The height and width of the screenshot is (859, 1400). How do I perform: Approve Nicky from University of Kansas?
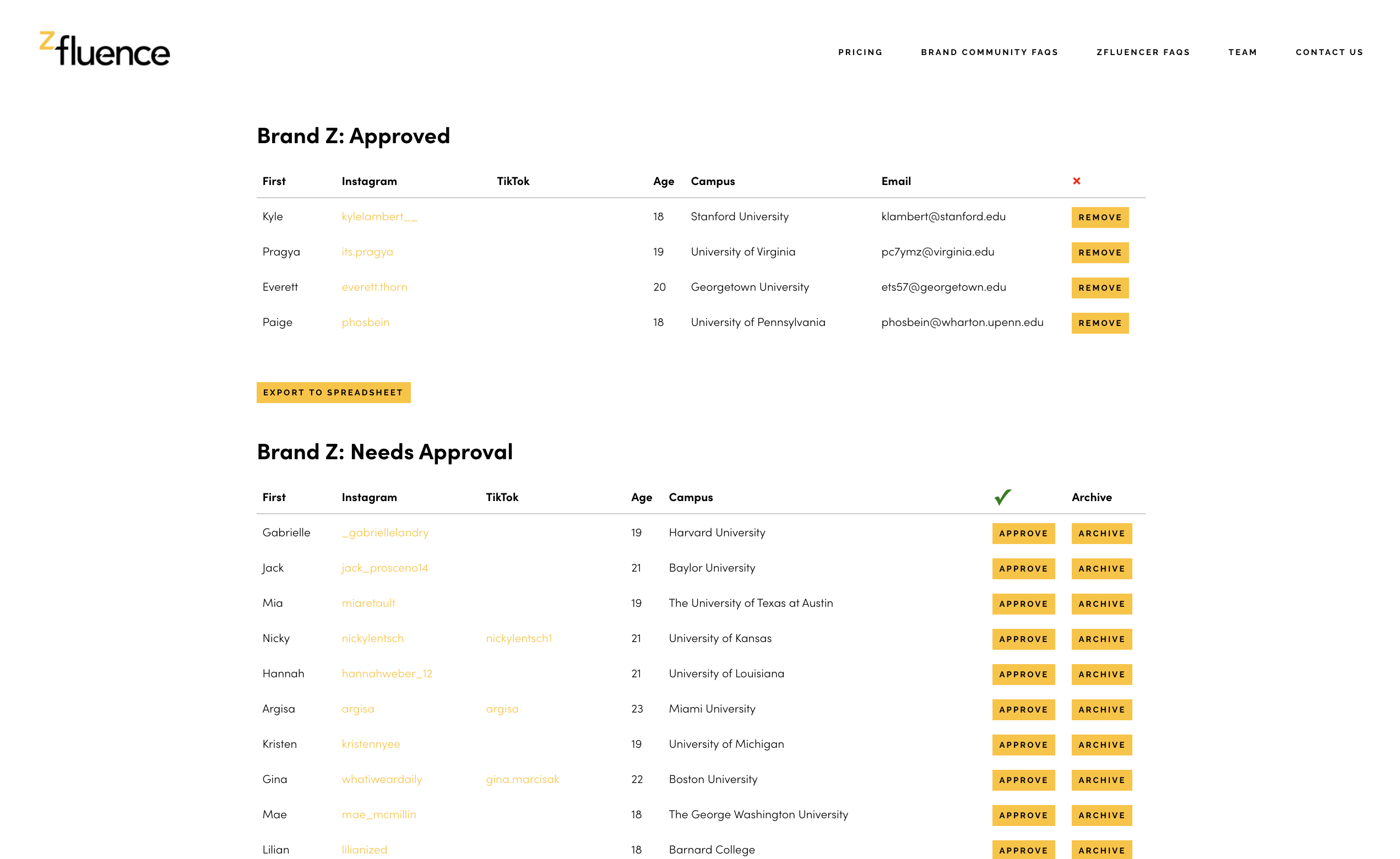point(1023,639)
